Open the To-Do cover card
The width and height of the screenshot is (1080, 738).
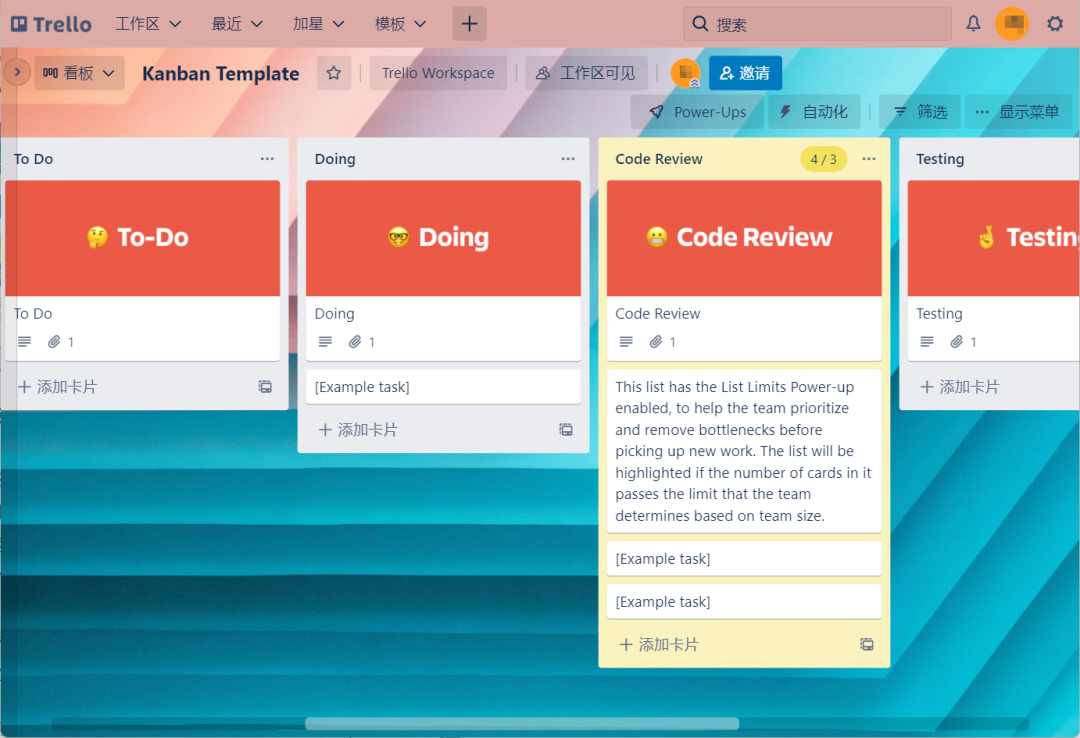tap(143, 270)
